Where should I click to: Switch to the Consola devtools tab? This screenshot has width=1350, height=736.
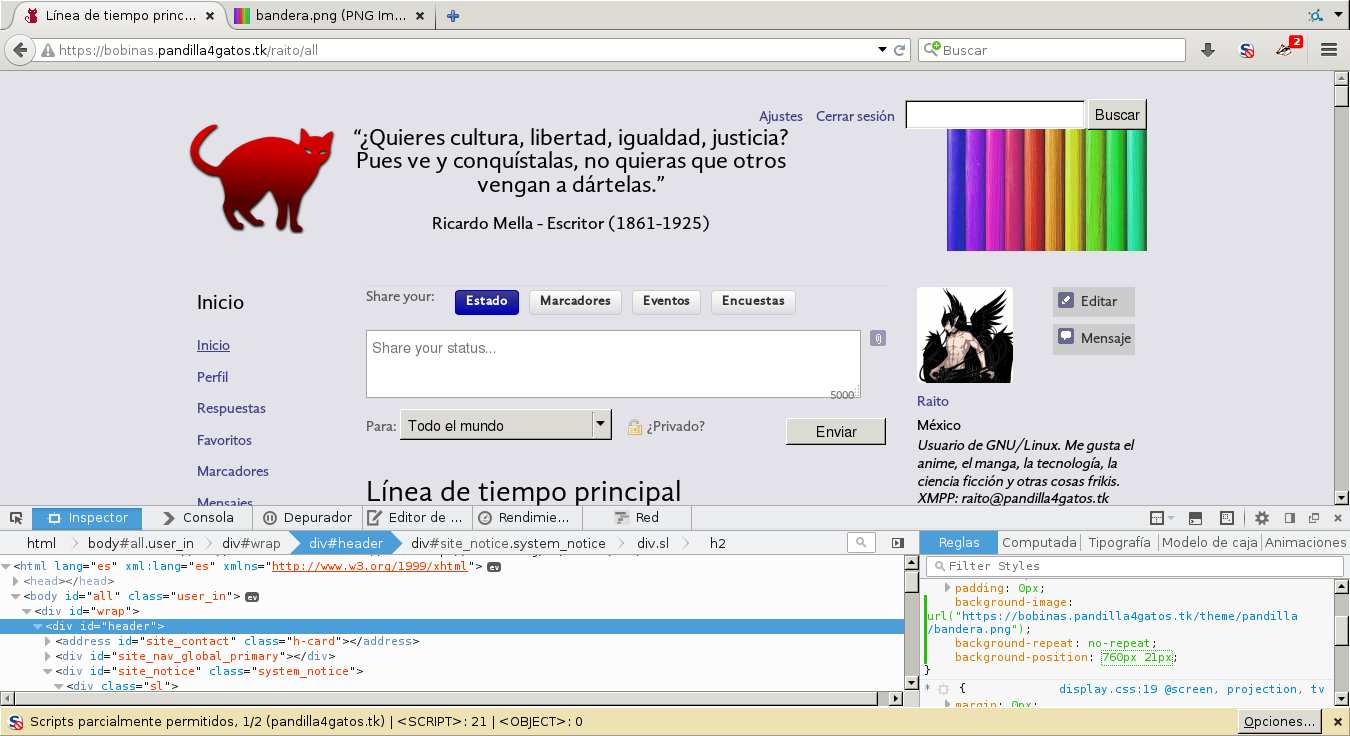click(197, 518)
